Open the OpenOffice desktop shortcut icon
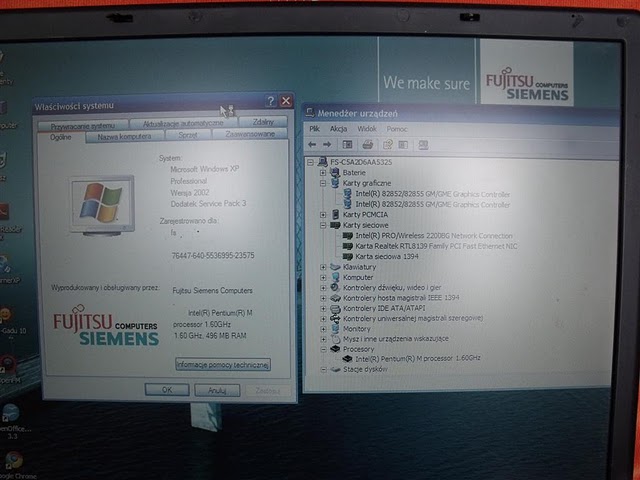The height and width of the screenshot is (480, 640). 10,412
